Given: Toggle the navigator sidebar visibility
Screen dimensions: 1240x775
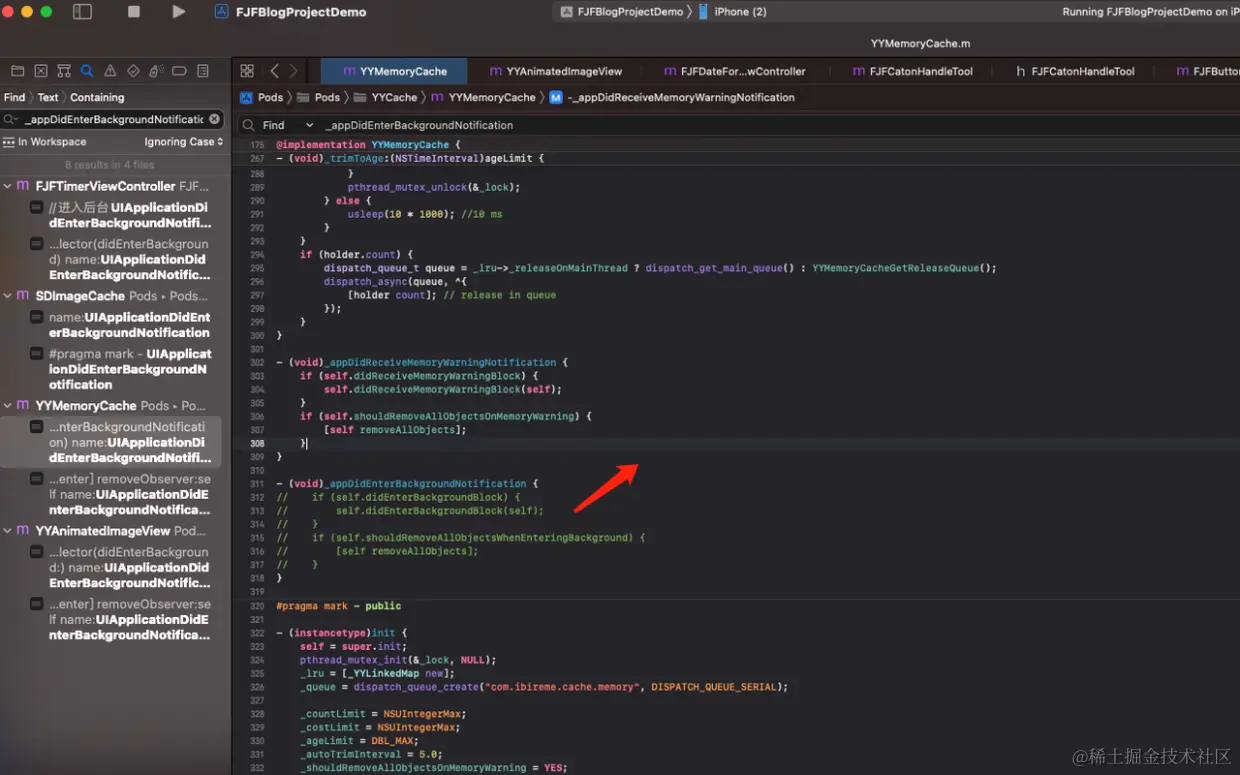Looking at the screenshot, I should (83, 12).
